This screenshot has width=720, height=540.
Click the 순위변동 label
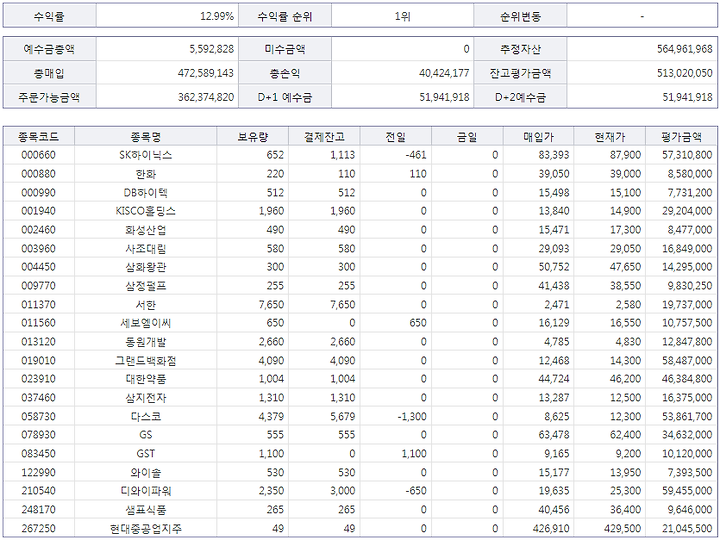tap(520, 17)
